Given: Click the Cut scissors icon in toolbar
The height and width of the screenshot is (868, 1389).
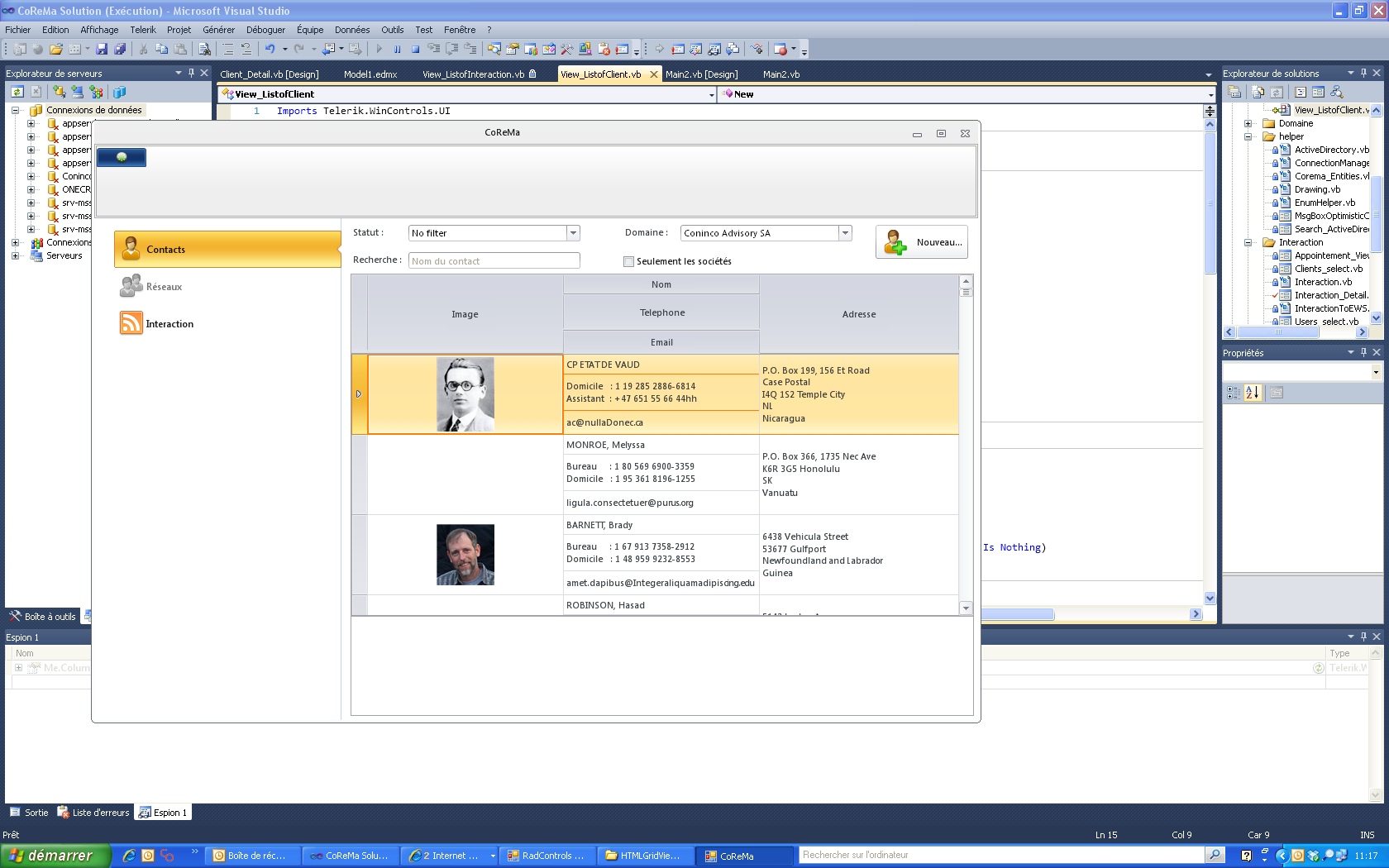Looking at the screenshot, I should pos(143,50).
